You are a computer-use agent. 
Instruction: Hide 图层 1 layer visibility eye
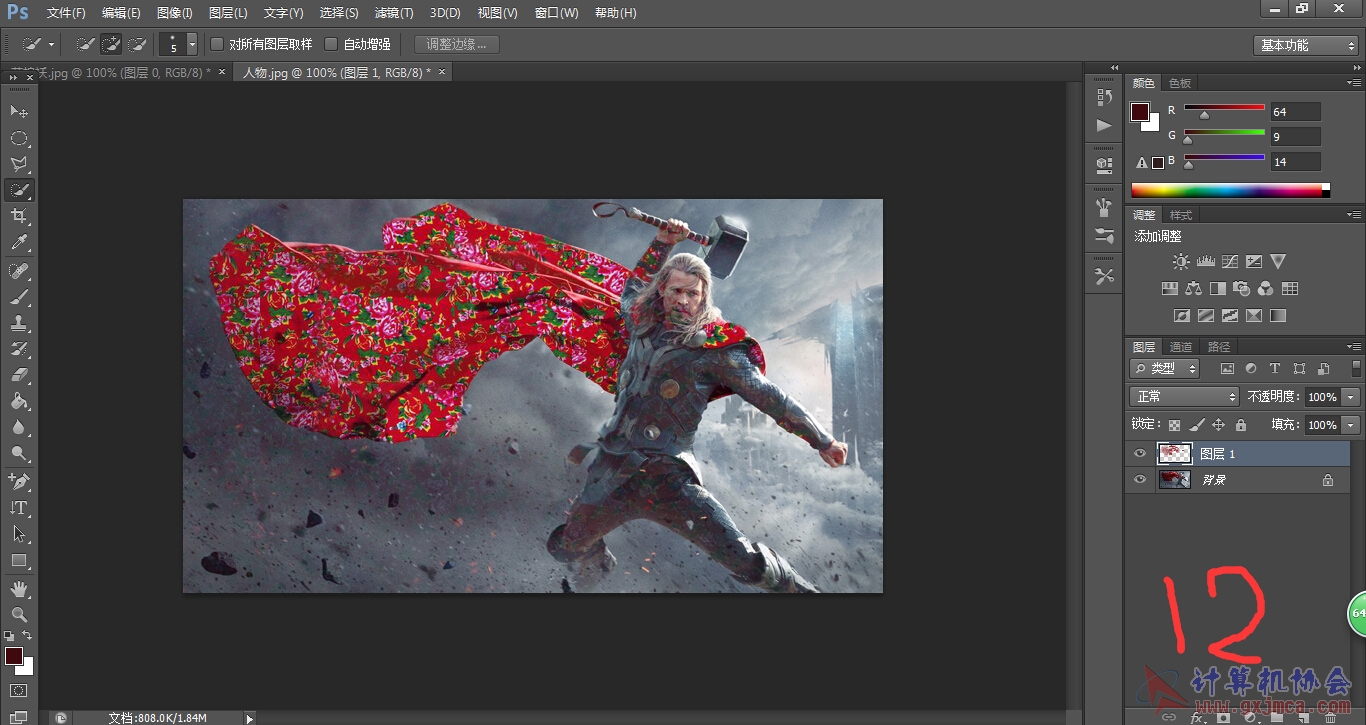click(x=1140, y=454)
